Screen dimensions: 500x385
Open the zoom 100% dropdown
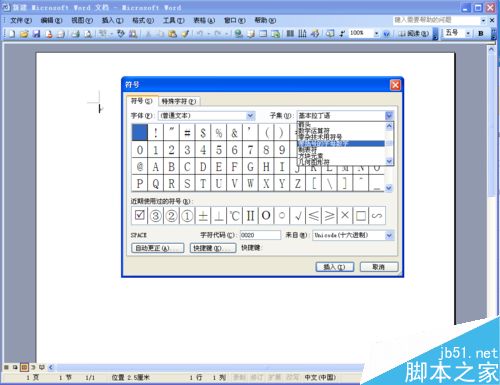click(376, 33)
